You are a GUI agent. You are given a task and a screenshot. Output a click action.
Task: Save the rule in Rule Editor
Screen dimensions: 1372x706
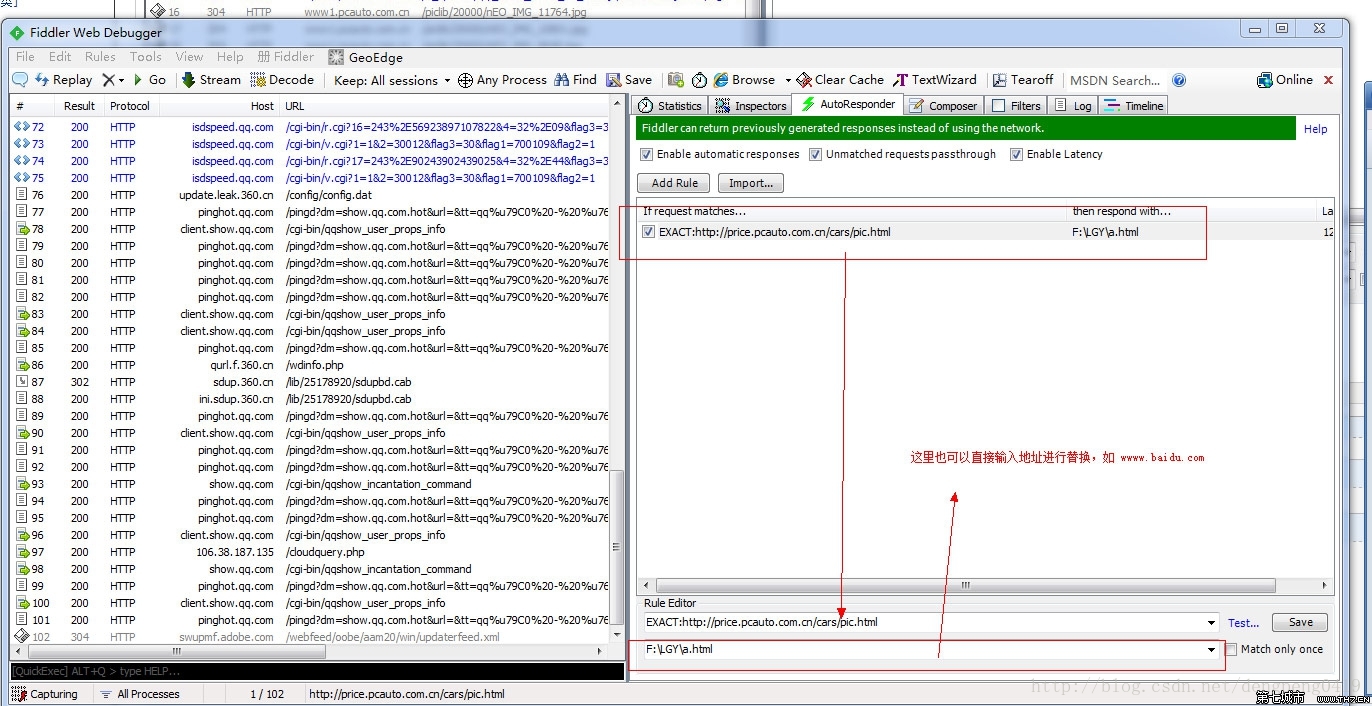(x=1300, y=622)
